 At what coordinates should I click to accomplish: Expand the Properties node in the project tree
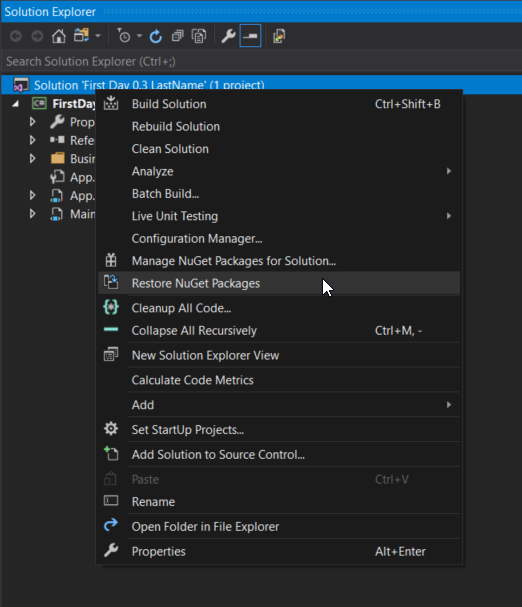point(33,122)
